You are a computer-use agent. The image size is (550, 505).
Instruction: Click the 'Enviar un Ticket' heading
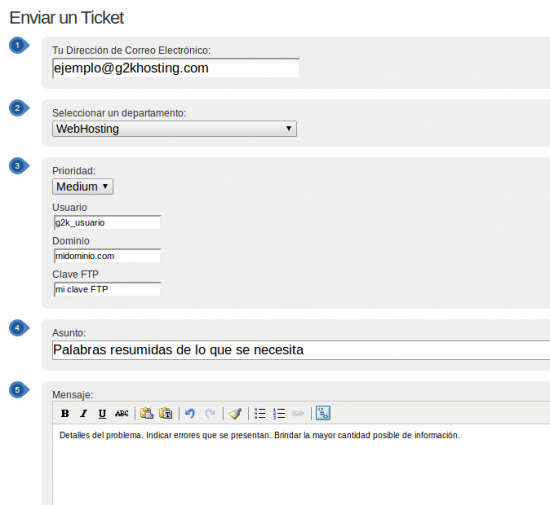pyautogui.click(x=67, y=18)
